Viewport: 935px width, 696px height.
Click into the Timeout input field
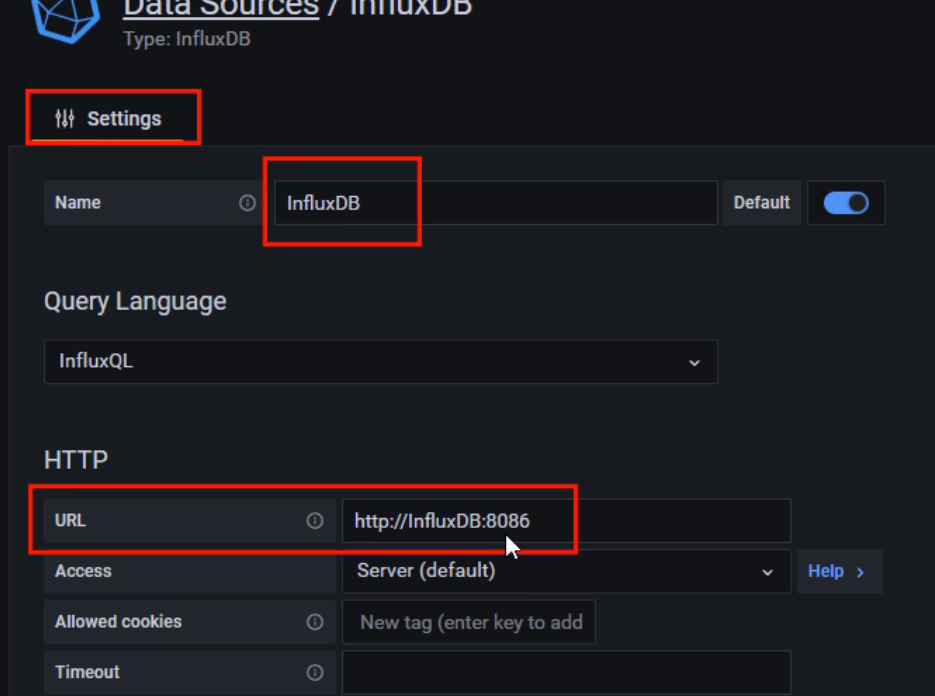pos(566,673)
